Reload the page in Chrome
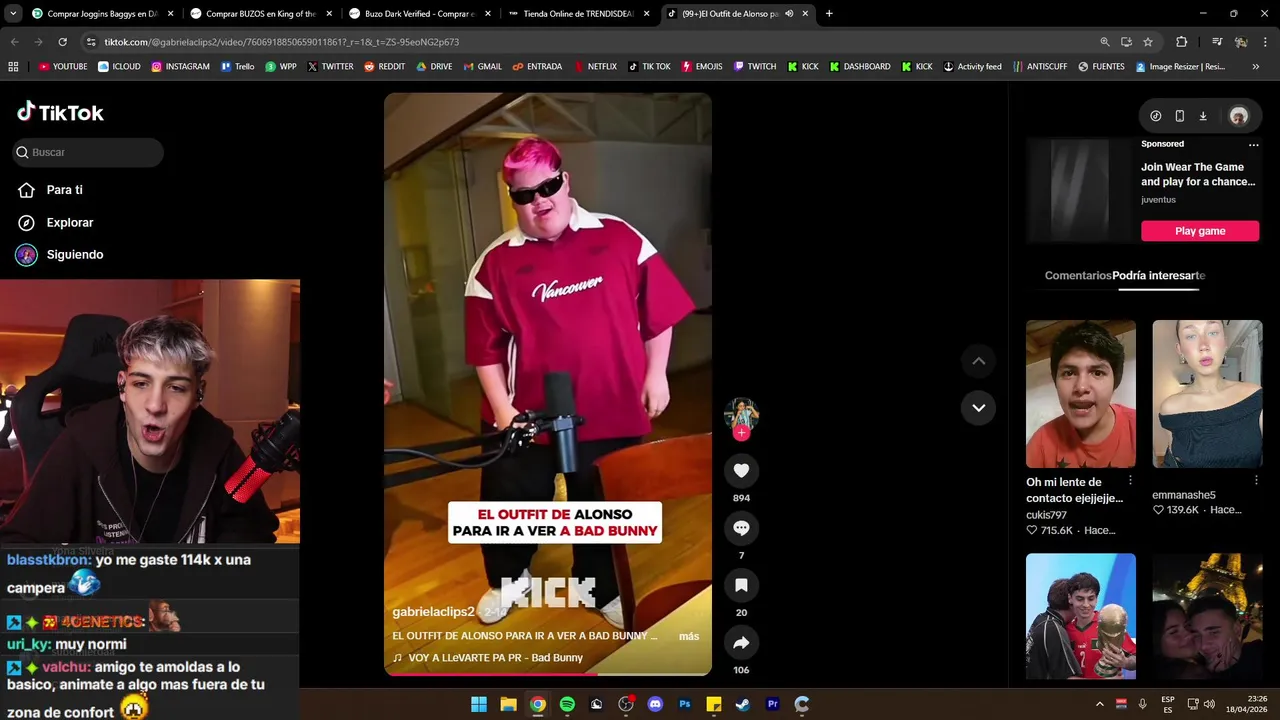This screenshot has height=720, width=1280. 62,42
